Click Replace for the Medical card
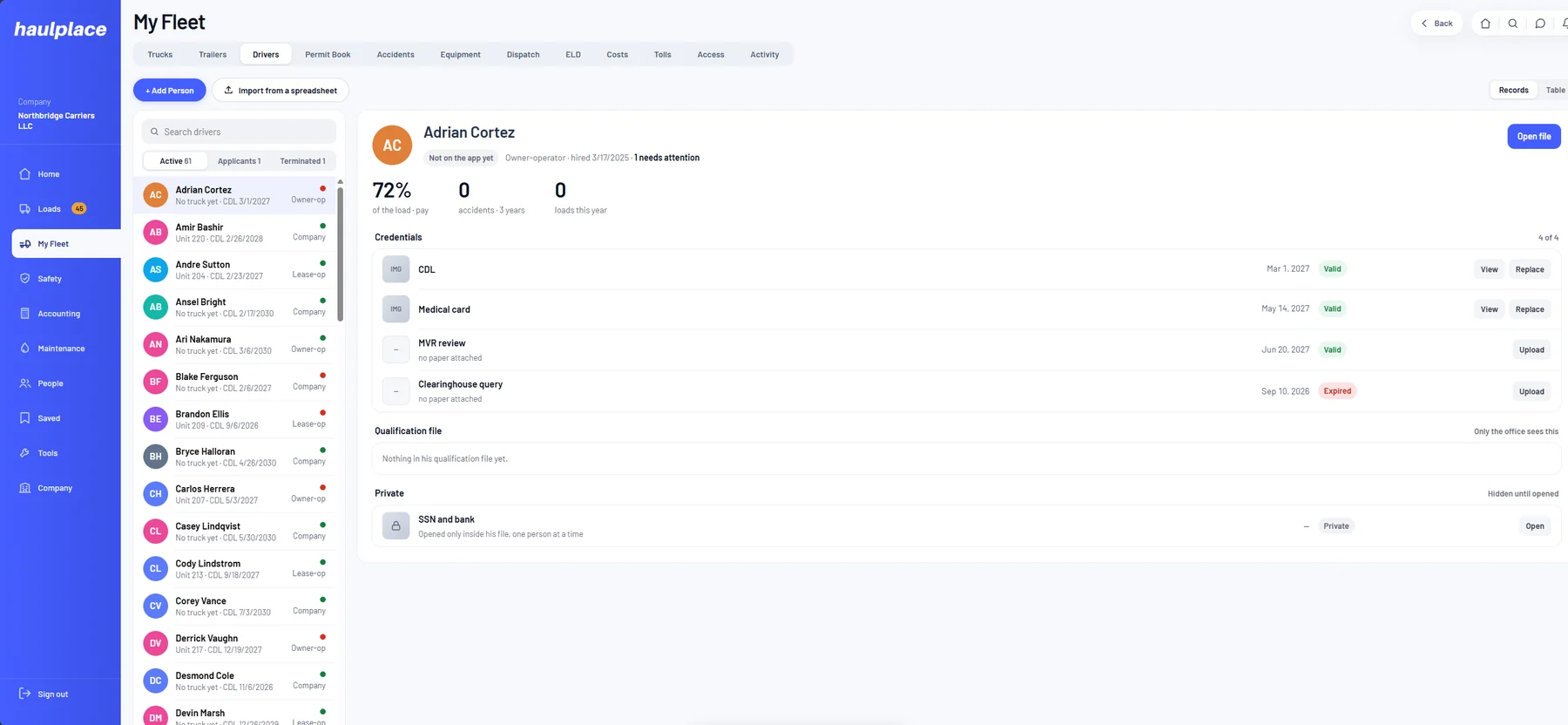This screenshot has width=1568, height=725. 1529,309
